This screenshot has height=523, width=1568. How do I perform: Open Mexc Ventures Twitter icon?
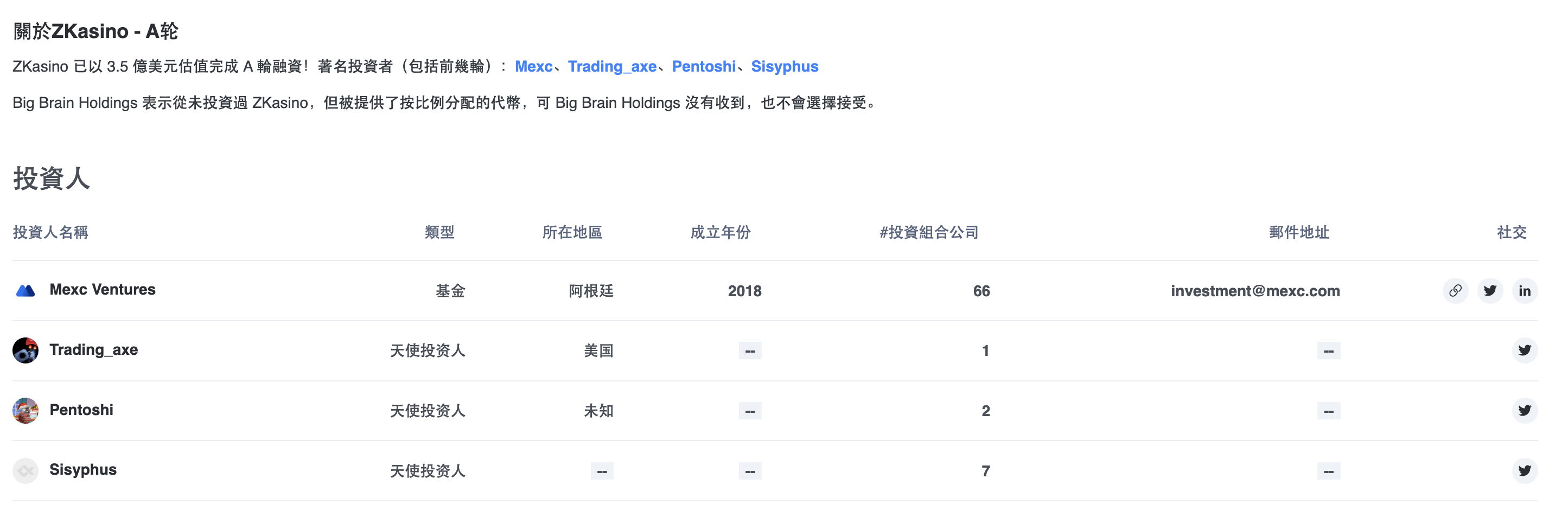click(1489, 290)
